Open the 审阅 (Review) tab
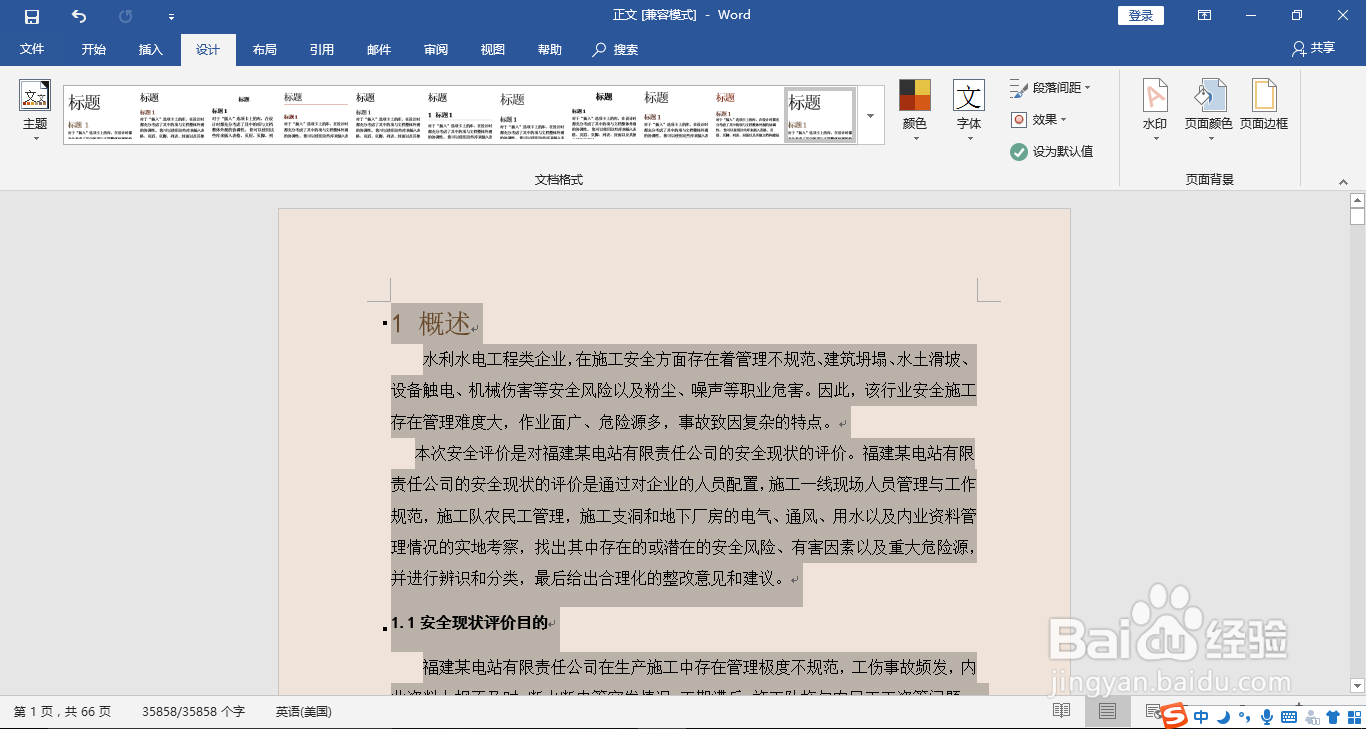 pos(436,49)
